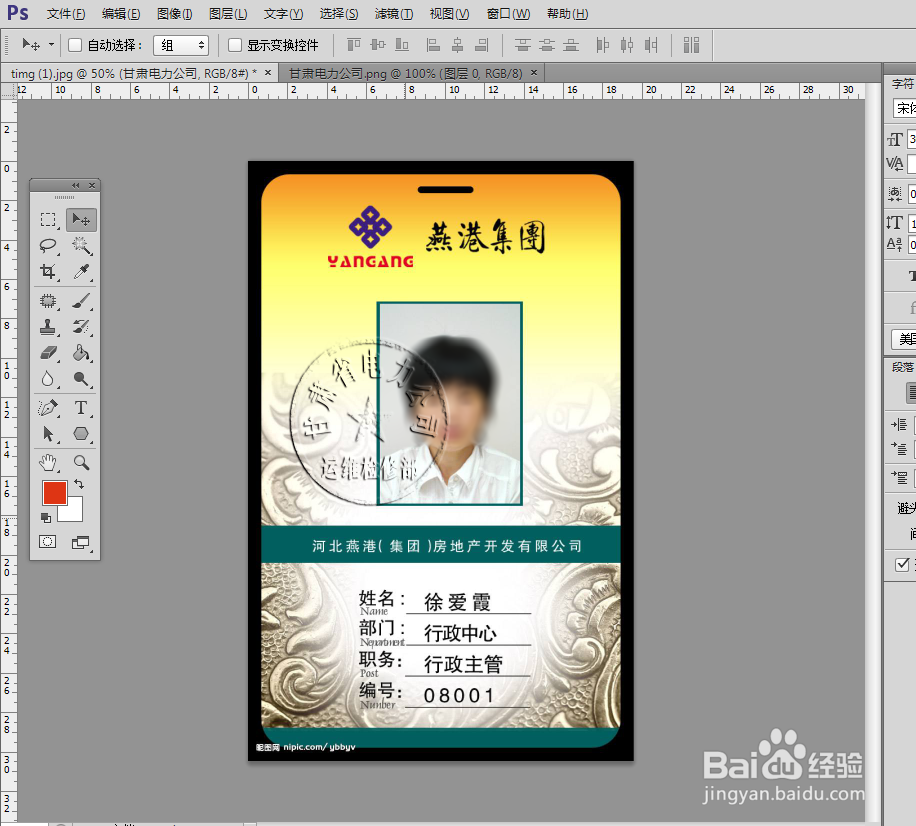This screenshot has width=916, height=826.
Task: Open language dropdown 美国
Action: (904, 339)
